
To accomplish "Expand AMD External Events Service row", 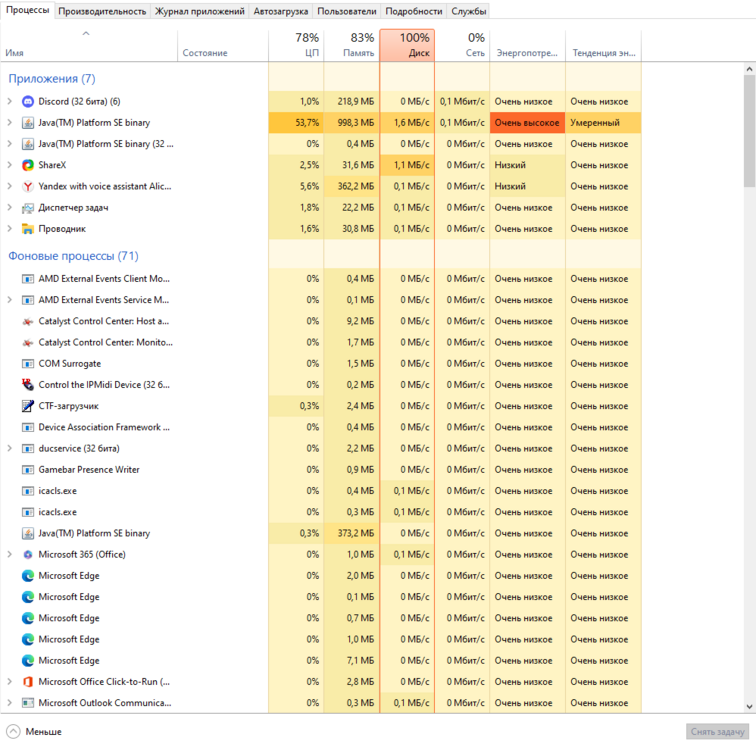I will point(10,300).
